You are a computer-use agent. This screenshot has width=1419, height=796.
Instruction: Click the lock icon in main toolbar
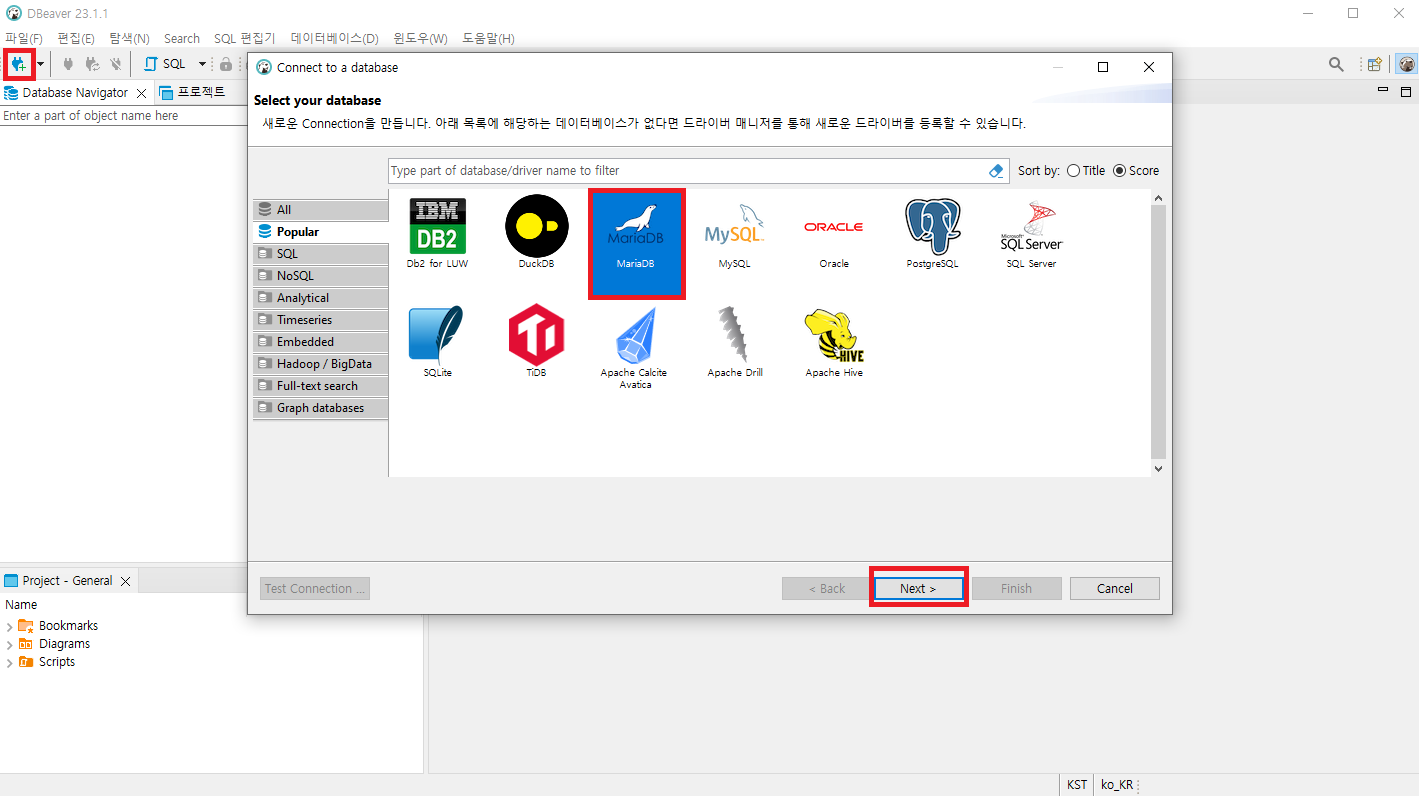coord(226,64)
